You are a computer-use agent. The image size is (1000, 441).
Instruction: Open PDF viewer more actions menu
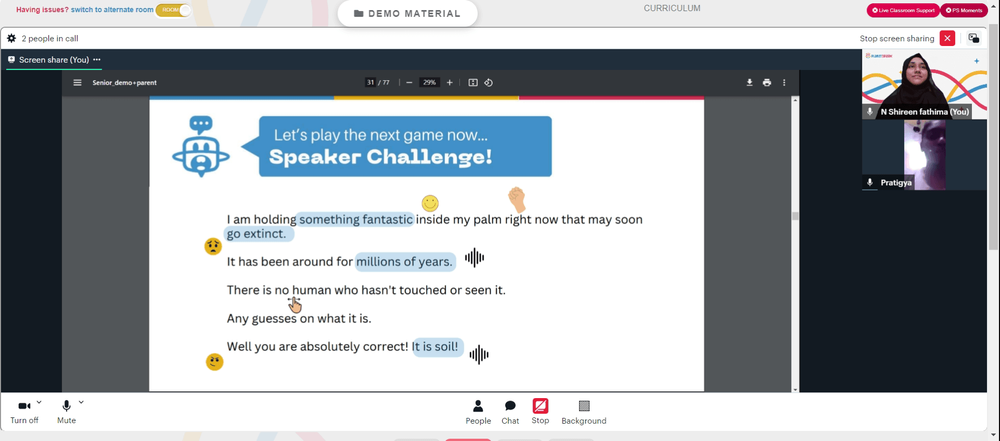tap(784, 82)
